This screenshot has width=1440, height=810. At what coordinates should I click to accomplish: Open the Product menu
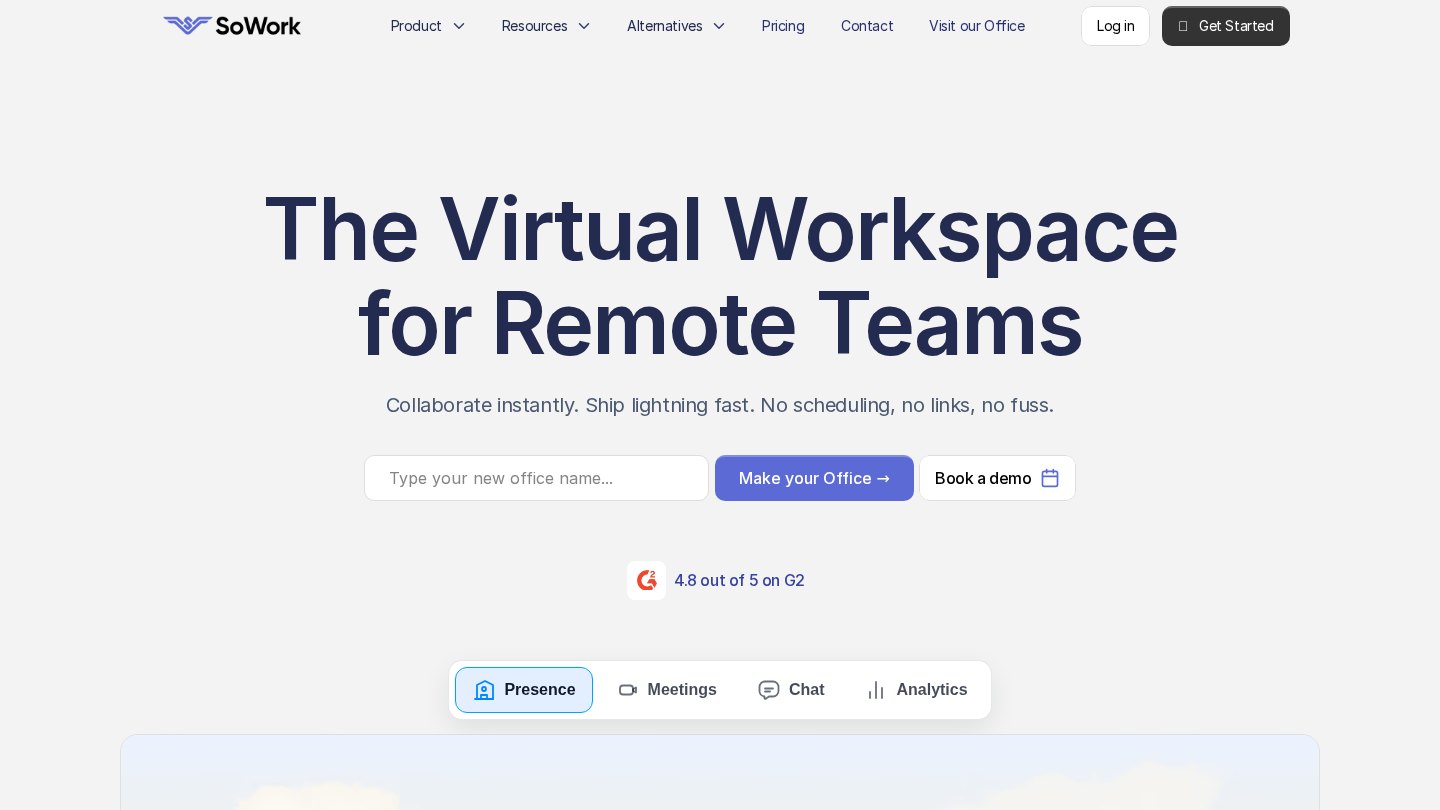point(428,26)
